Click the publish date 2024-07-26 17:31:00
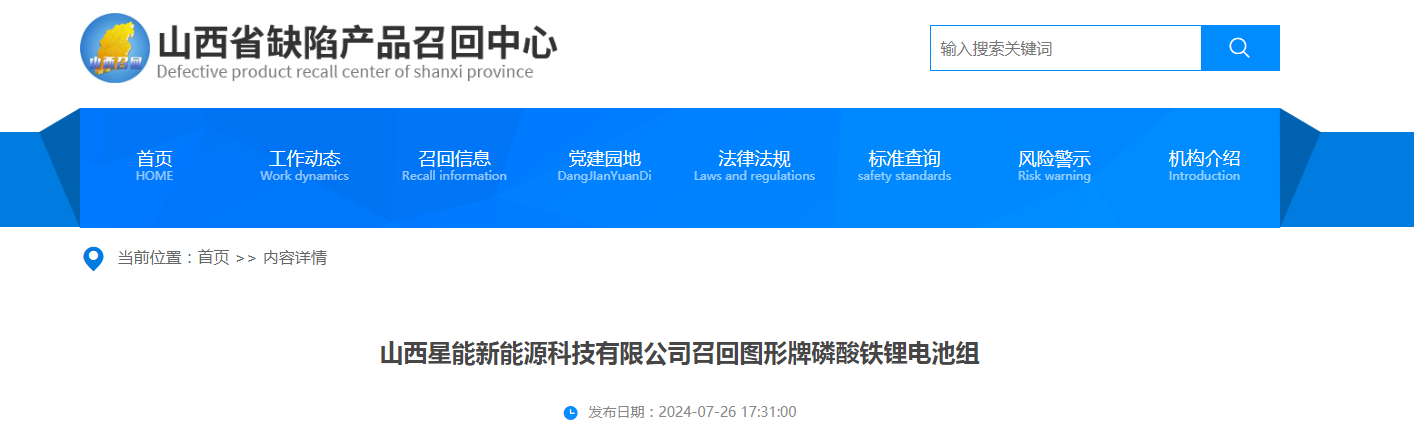Image resolution: width=1414 pixels, height=437 pixels. 728,412
